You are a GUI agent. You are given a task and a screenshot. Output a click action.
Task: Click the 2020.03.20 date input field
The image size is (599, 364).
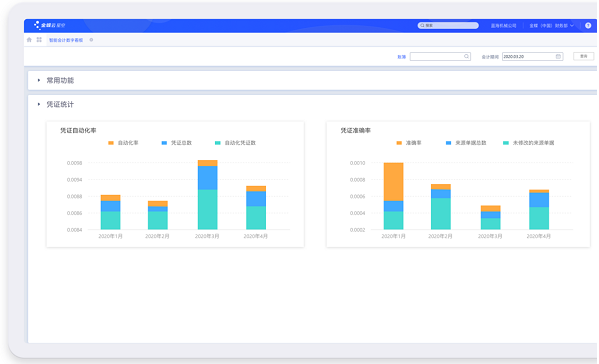pyautogui.click(x=532, y=57)
